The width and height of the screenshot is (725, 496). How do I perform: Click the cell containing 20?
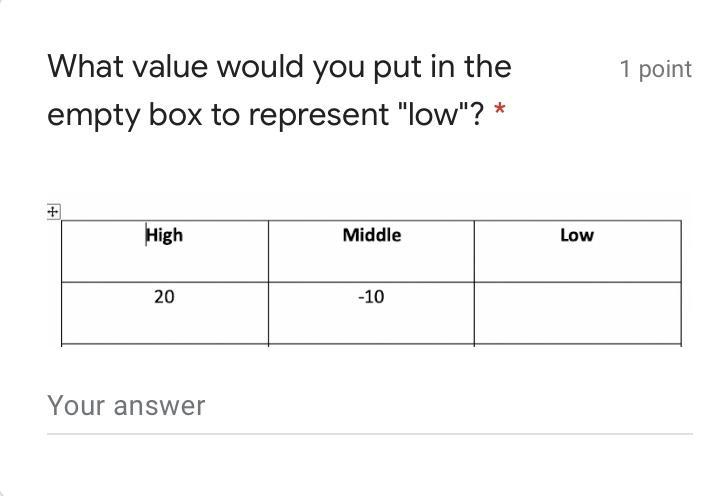(x=165, y=313)
